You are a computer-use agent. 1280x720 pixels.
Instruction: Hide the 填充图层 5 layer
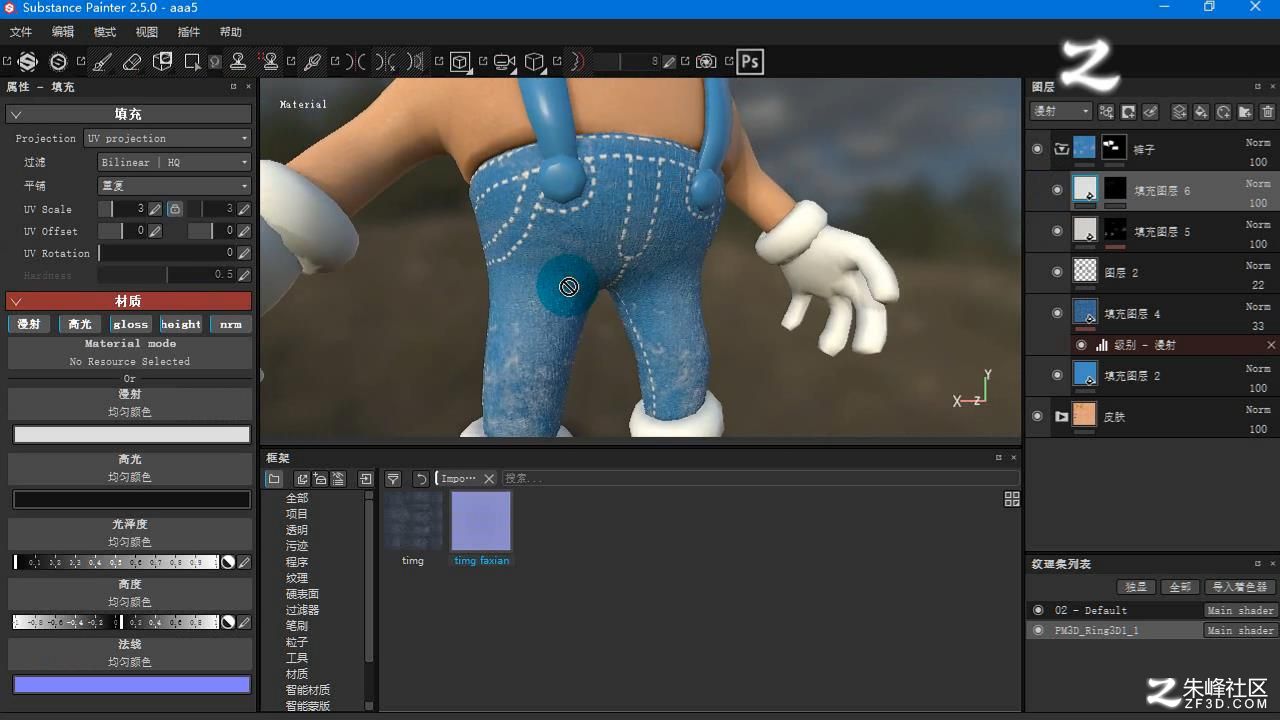point(1057,231)
